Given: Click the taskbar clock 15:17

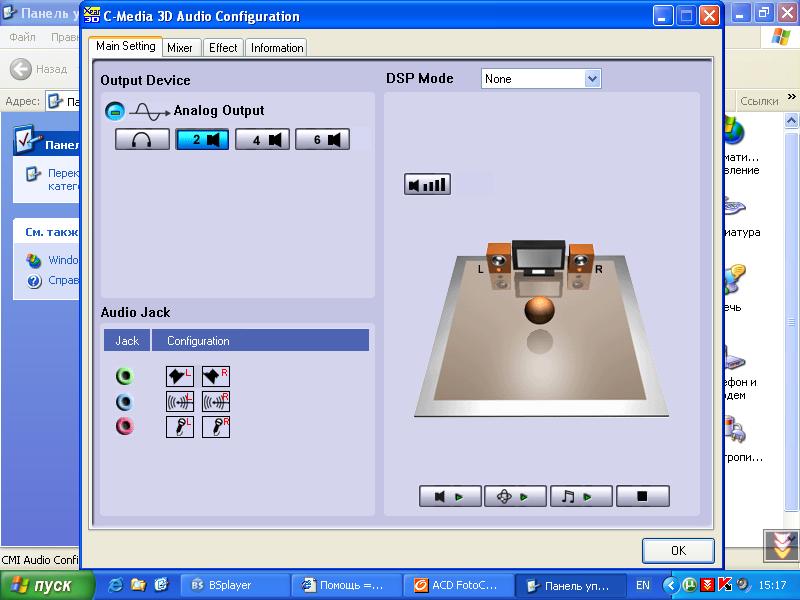Looking at the screenshot, I should point(772,585).
